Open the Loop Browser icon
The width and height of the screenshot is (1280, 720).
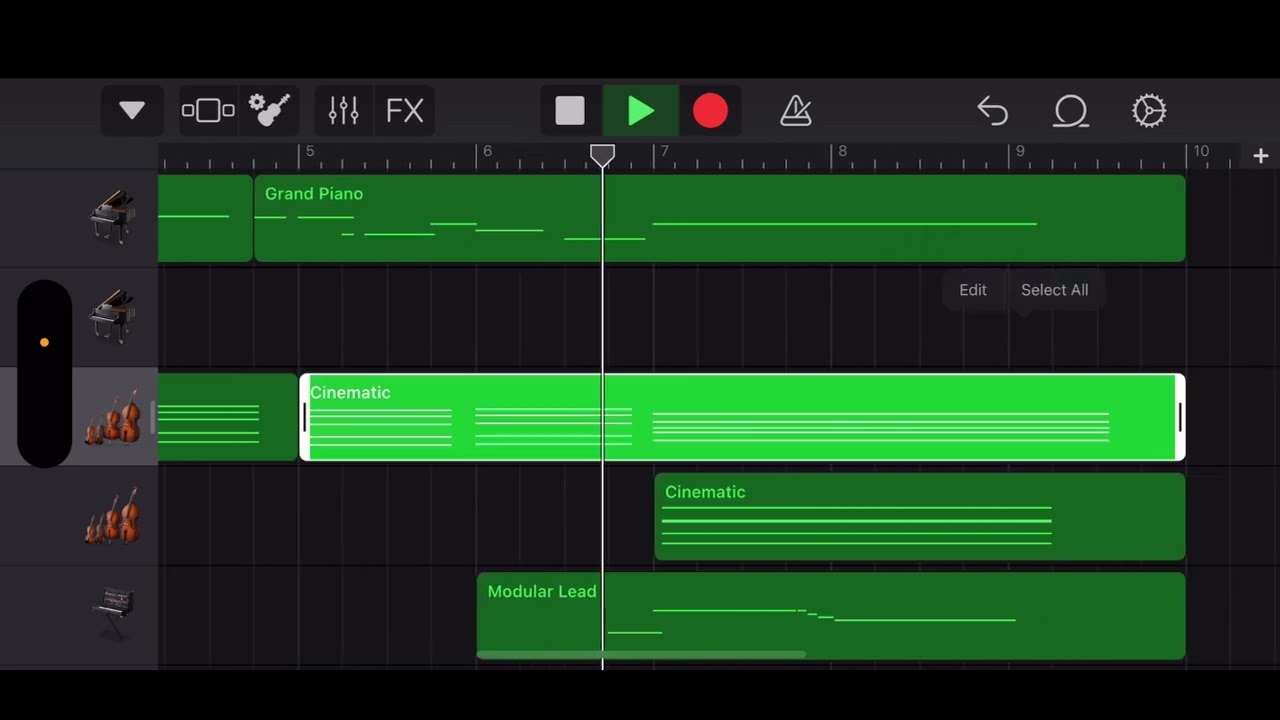point(1070,111)
